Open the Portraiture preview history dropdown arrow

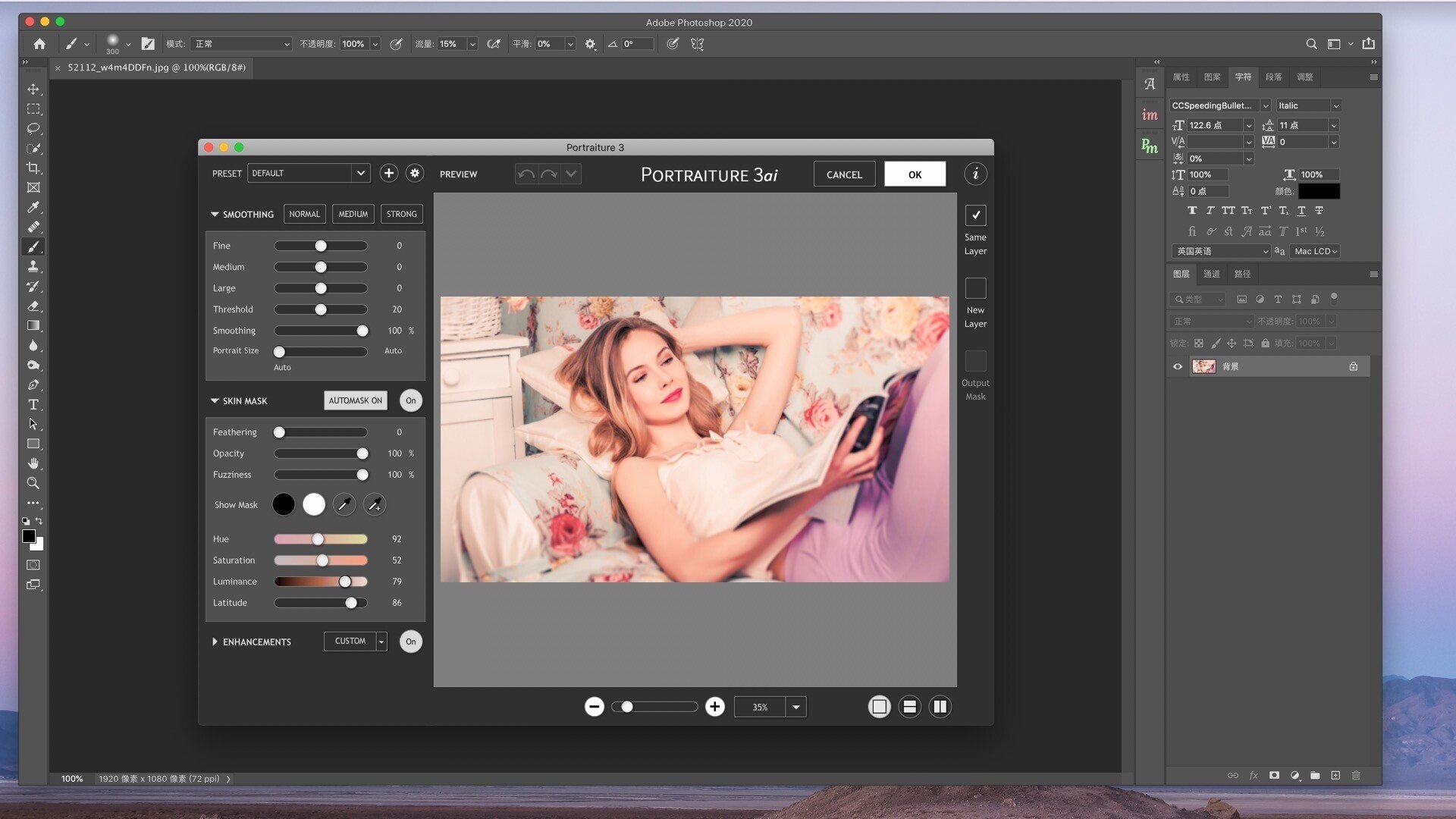pos(572,174)
